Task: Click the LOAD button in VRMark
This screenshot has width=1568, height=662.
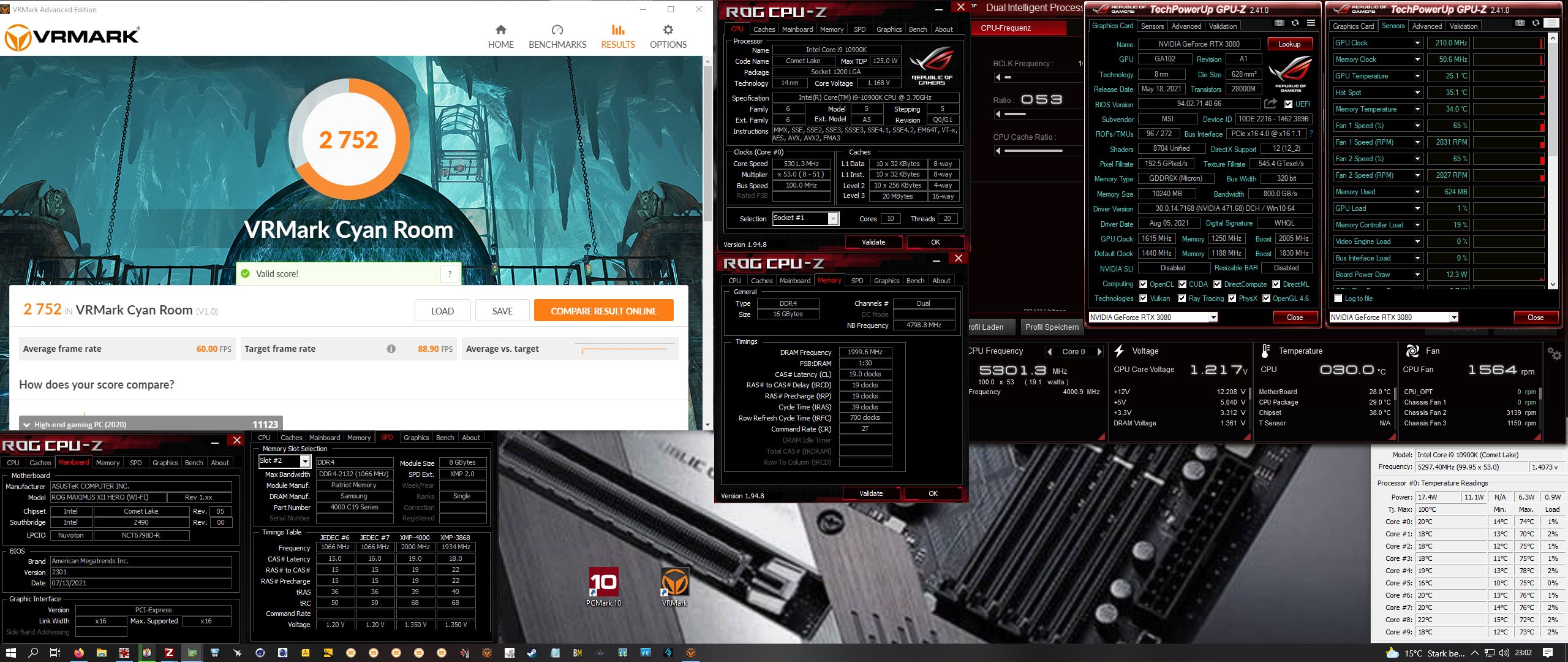Action: coord(442,311)
